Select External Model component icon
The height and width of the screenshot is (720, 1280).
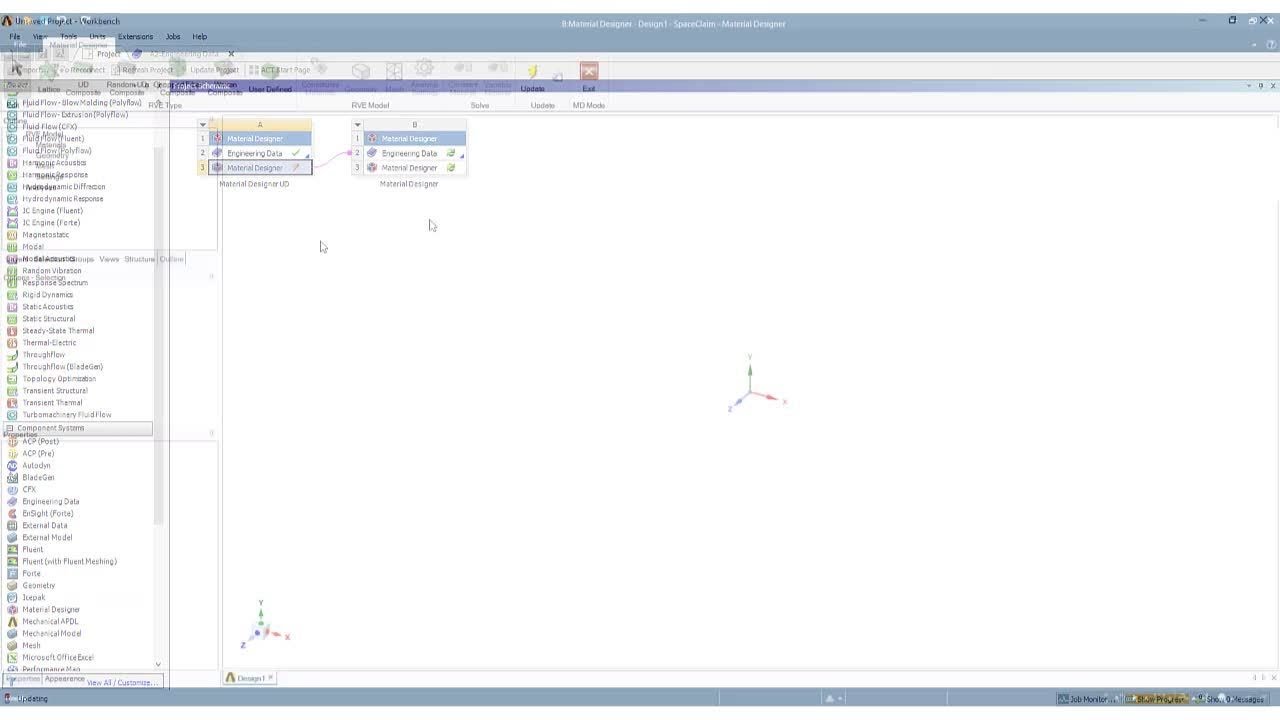click(12, 537)
